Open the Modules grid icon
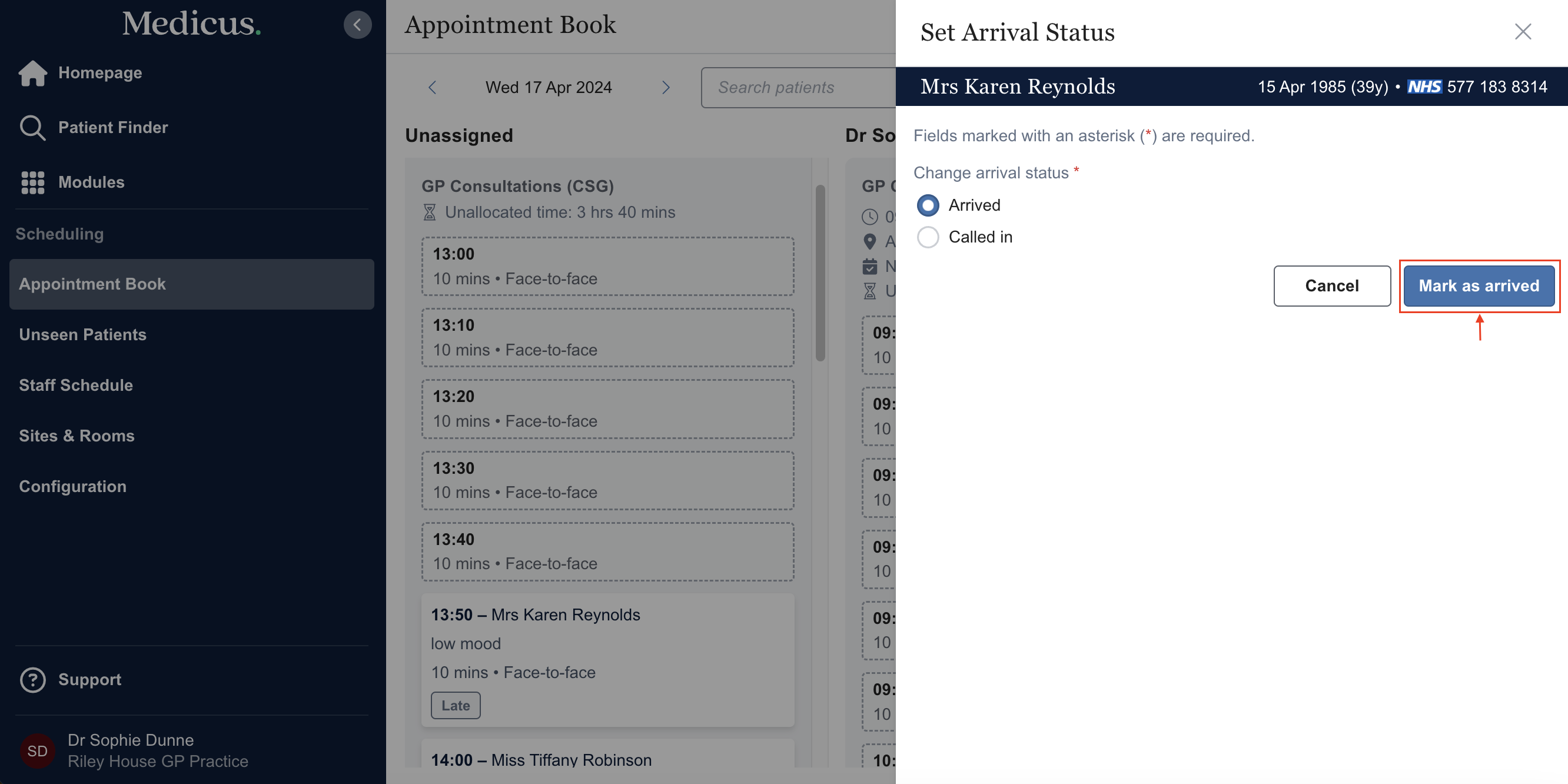Screen dimensions: 1568x784 (33, 182)
